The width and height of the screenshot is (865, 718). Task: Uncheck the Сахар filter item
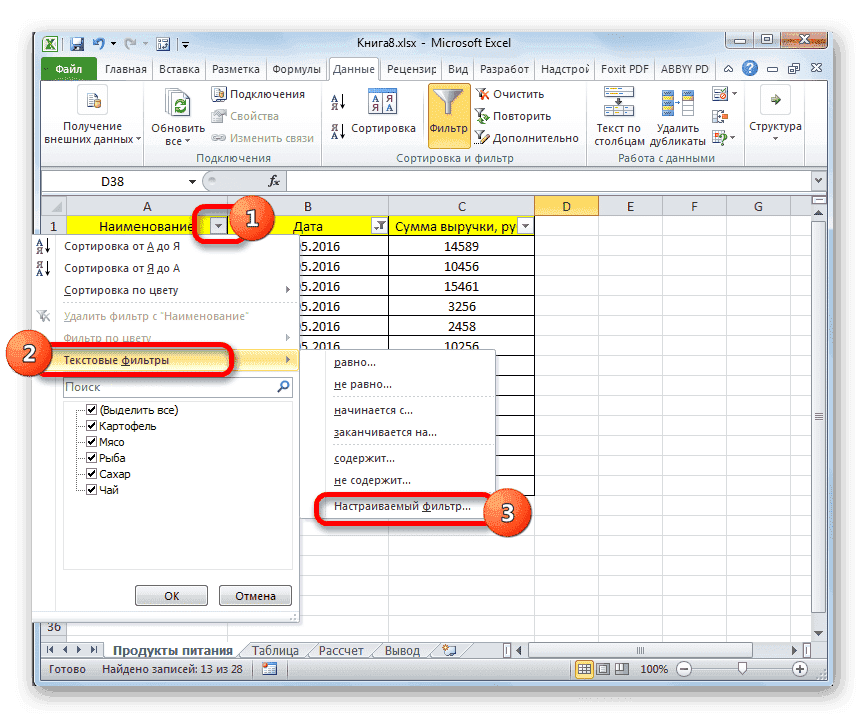point(92,473)
